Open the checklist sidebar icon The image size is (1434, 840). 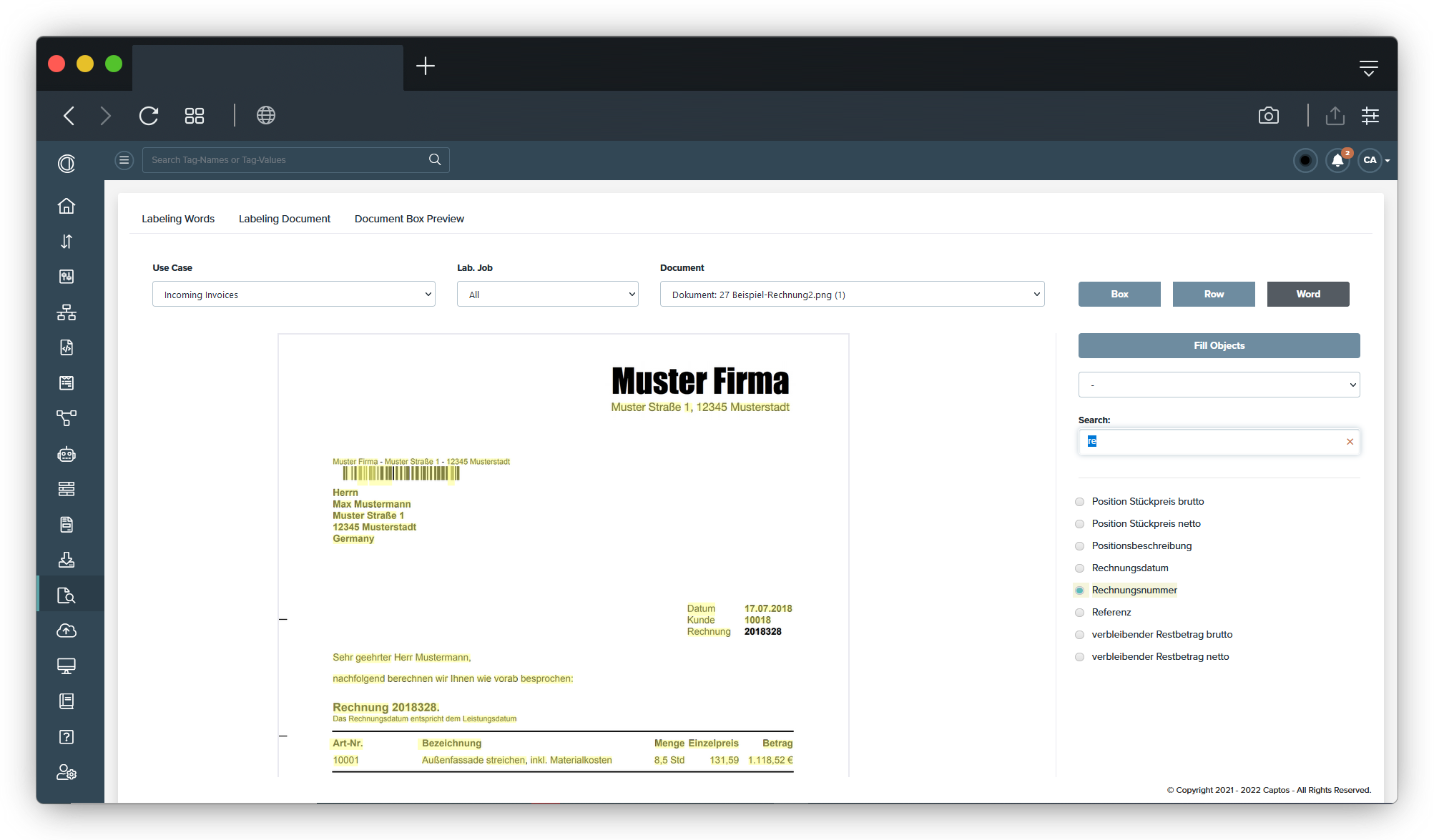point(67,383)
